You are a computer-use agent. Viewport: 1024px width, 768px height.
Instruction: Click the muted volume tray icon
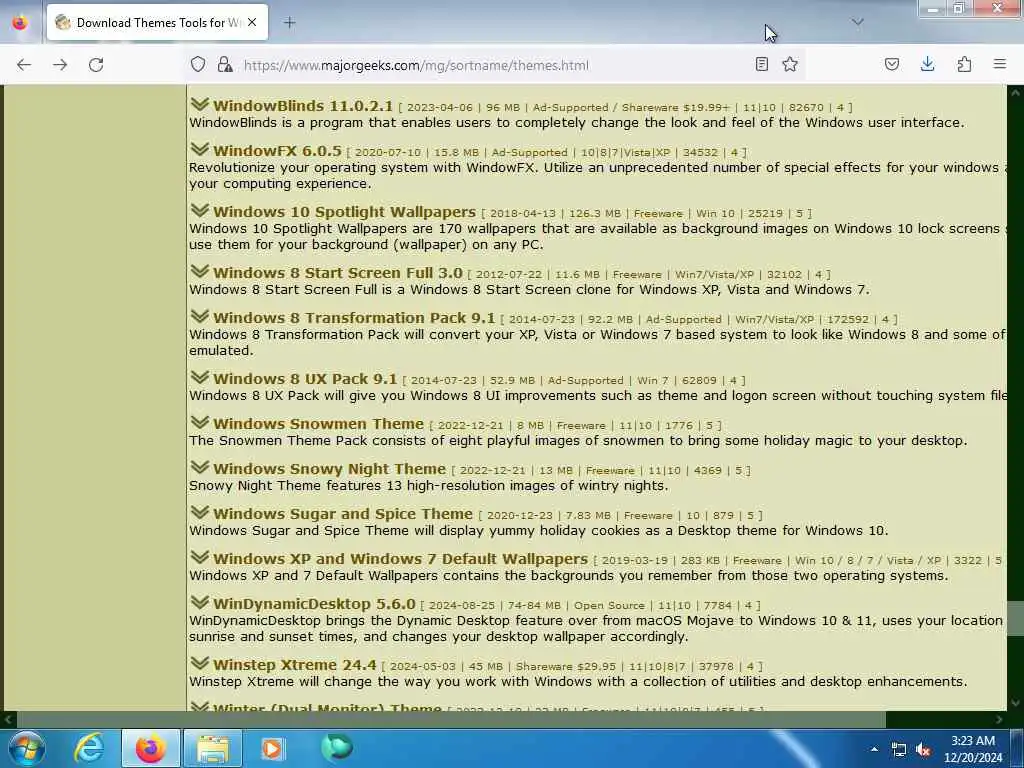(x=923, y=750)
